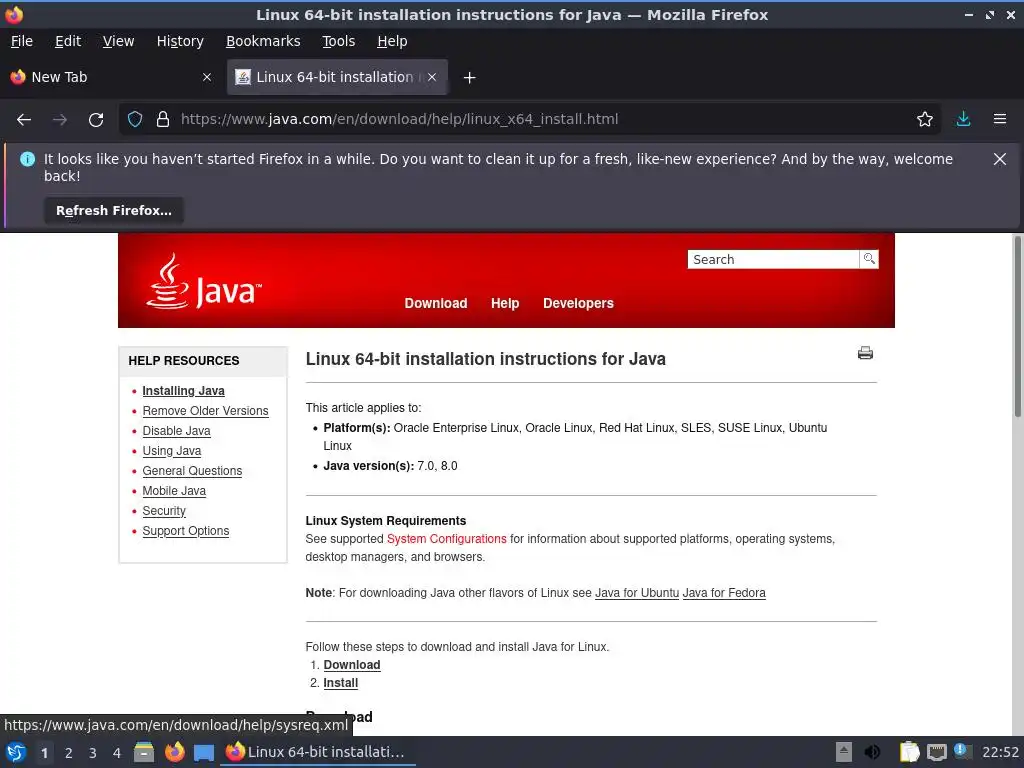Viewport: 1024px width, 768px height.
Task: Open the General Questions link
Action: point(192,471)
